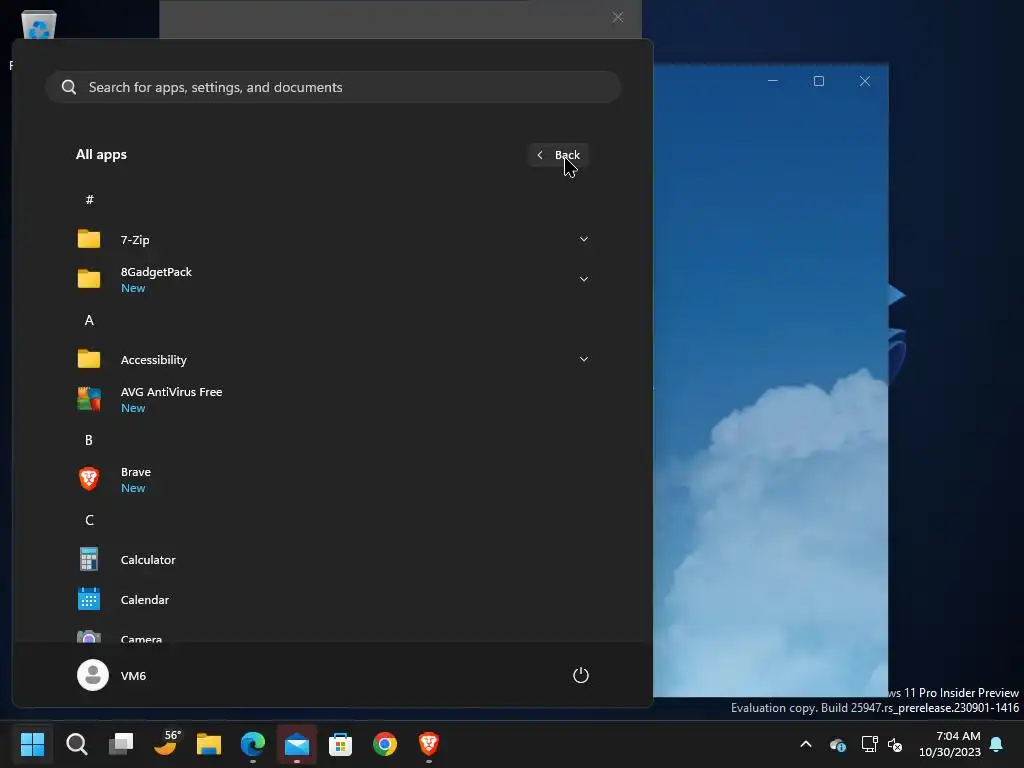Expand the Accessibility folder chevron
The image size is (1024, 768).
tap(584, 359)
